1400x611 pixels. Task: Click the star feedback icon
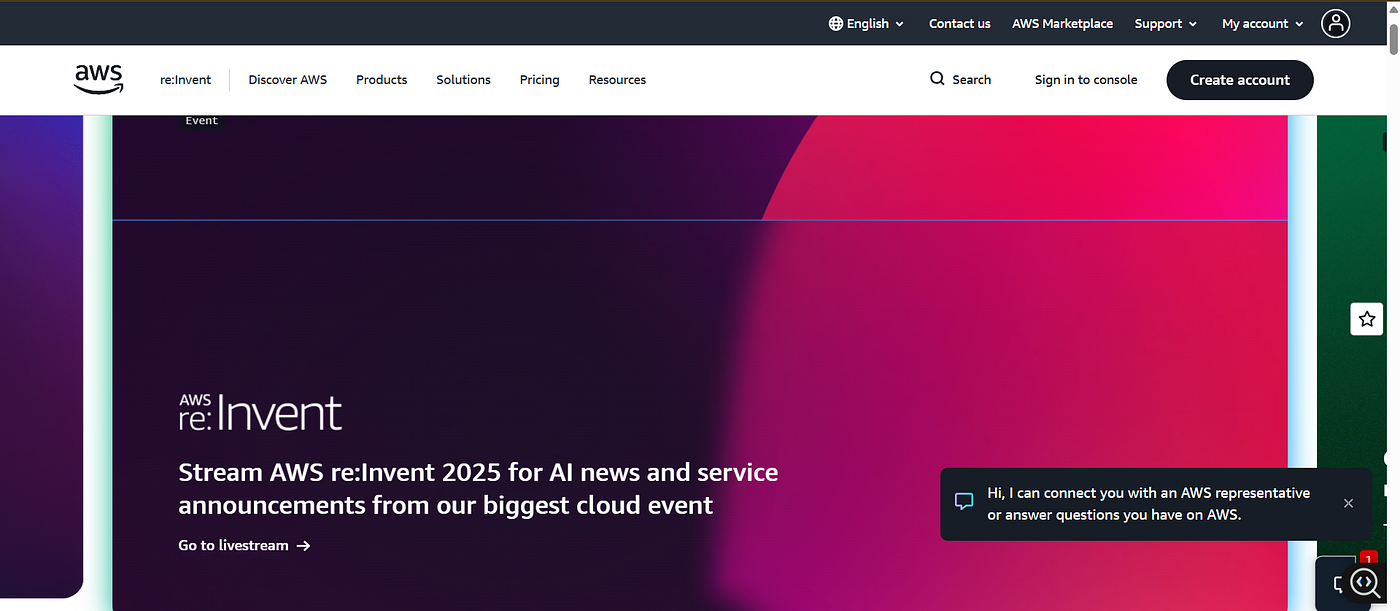[x=1367, y=319]
